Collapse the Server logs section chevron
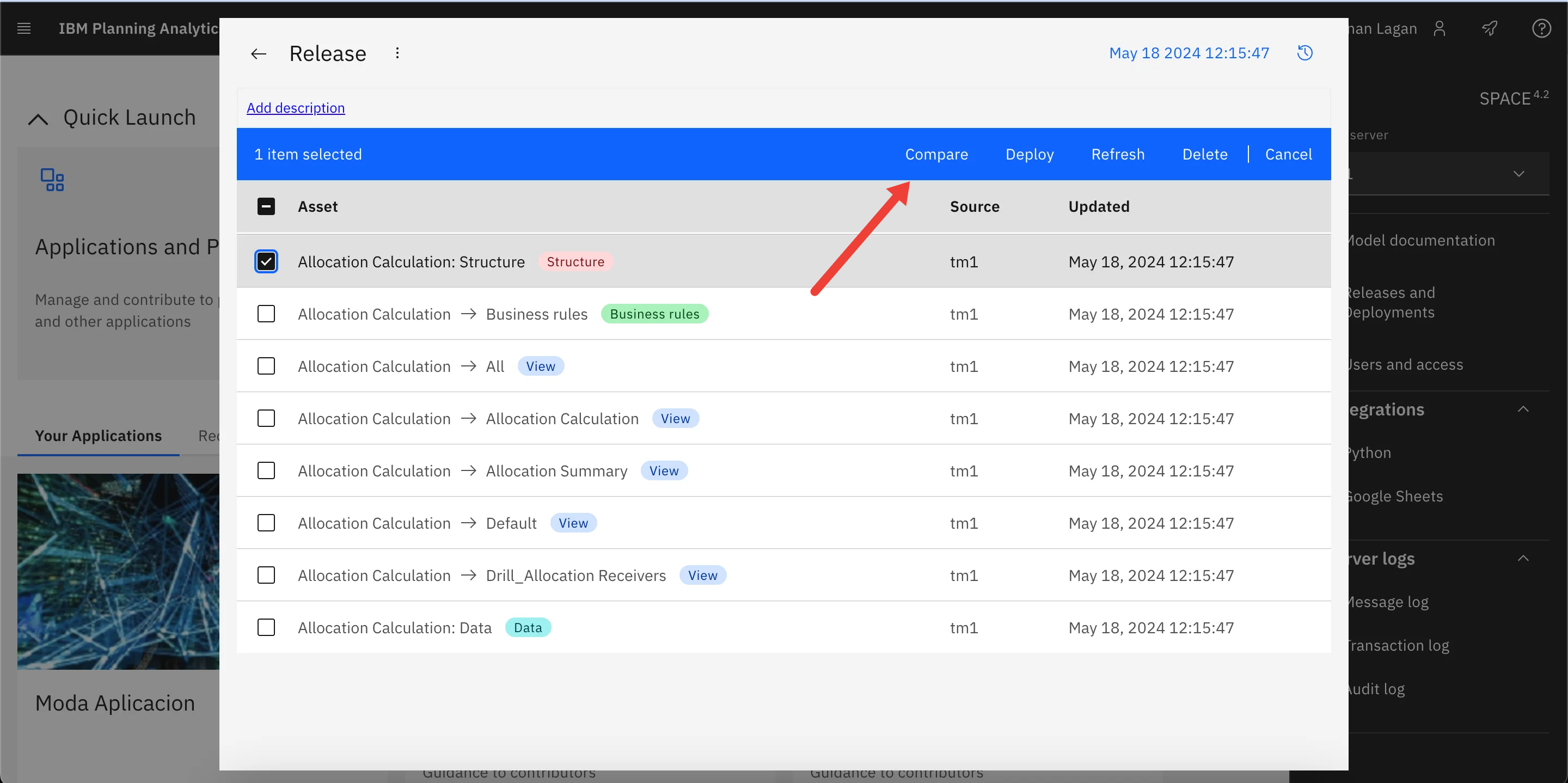 [x=1523, y=558]
